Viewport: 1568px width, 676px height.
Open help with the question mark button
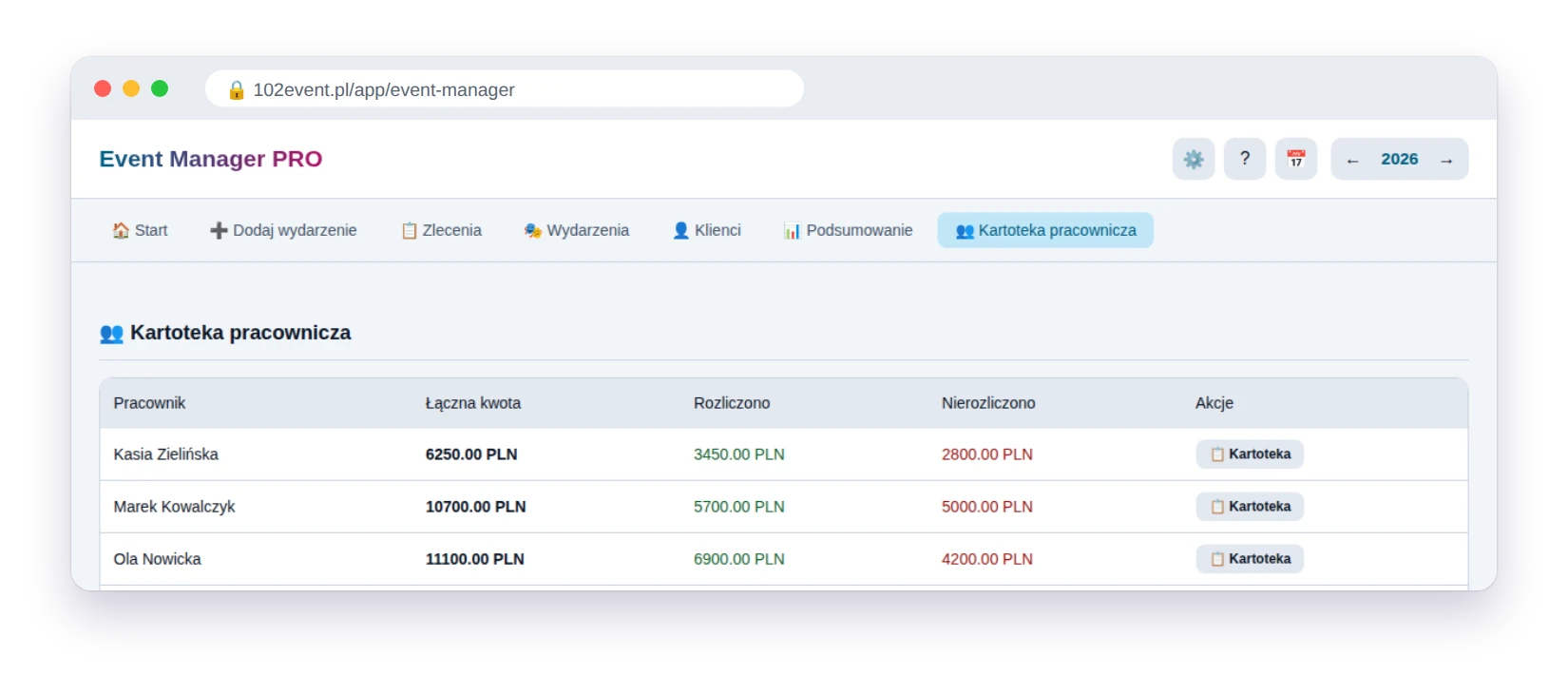(1245, 159)
